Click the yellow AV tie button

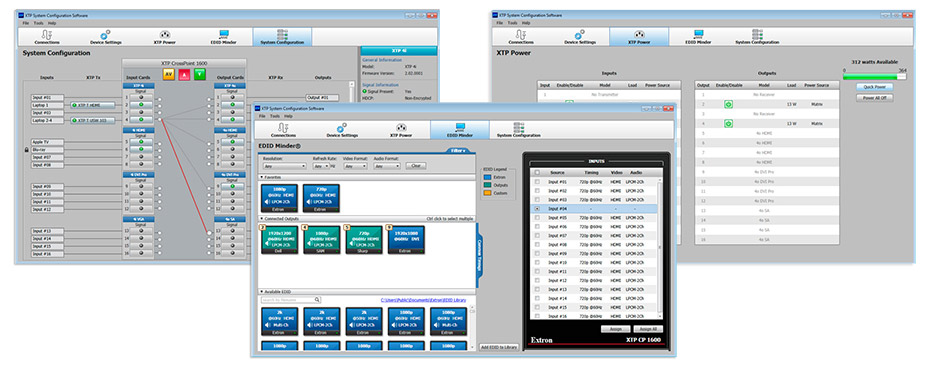168,74
